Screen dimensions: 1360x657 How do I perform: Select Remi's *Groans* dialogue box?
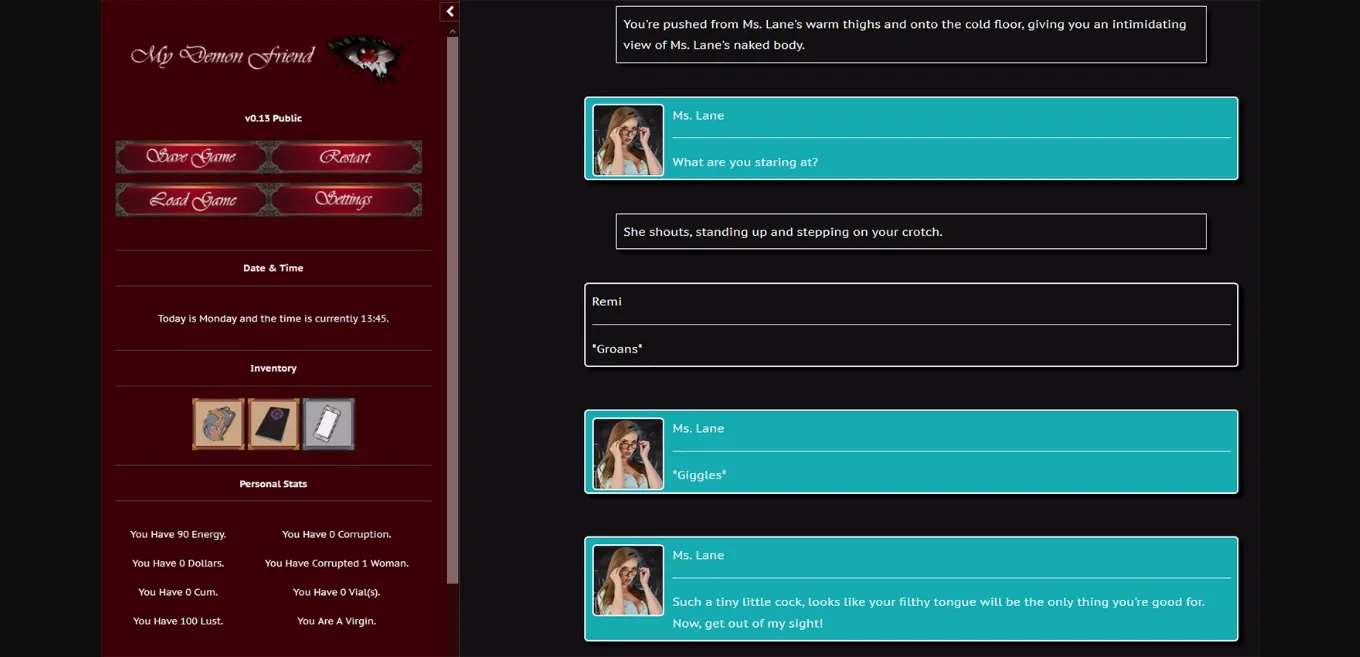910,324
